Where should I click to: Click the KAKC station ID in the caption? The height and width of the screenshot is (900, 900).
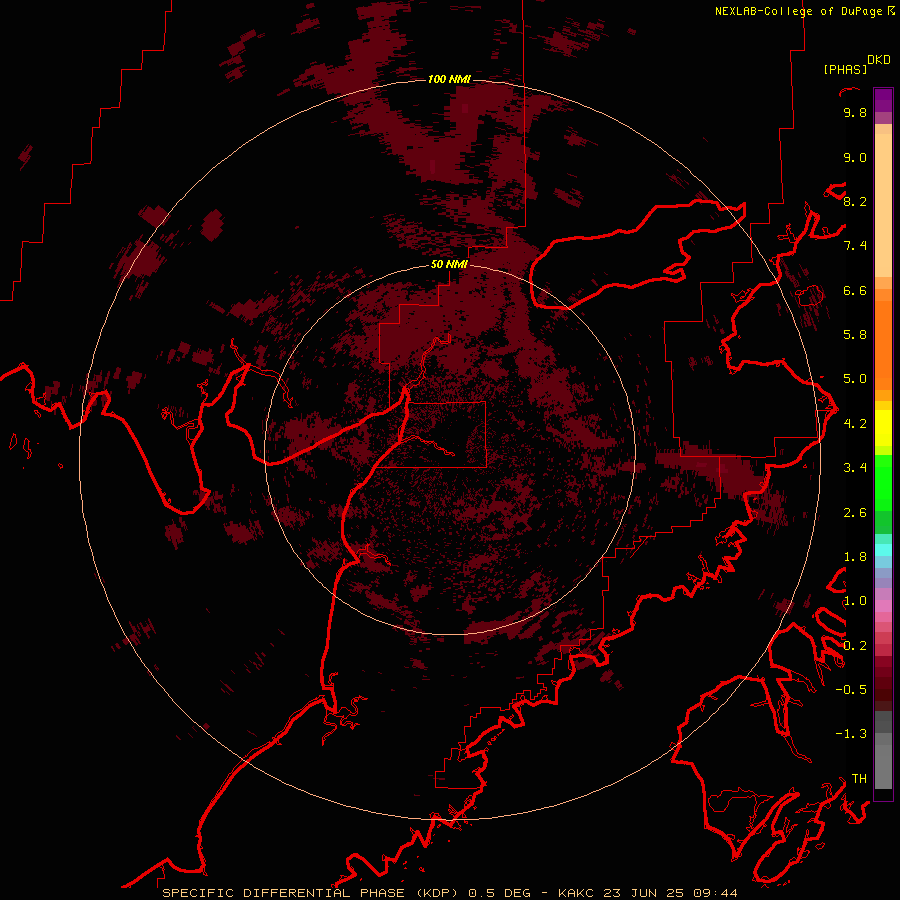[x=577, y=893]
